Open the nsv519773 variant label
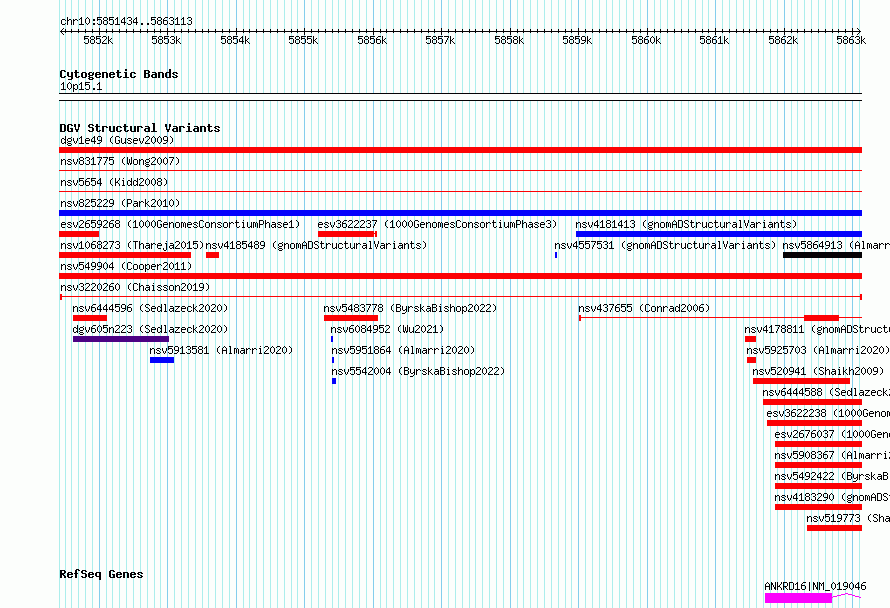The height and width of the screenshot is (608, 890). (x=848, y=518)
